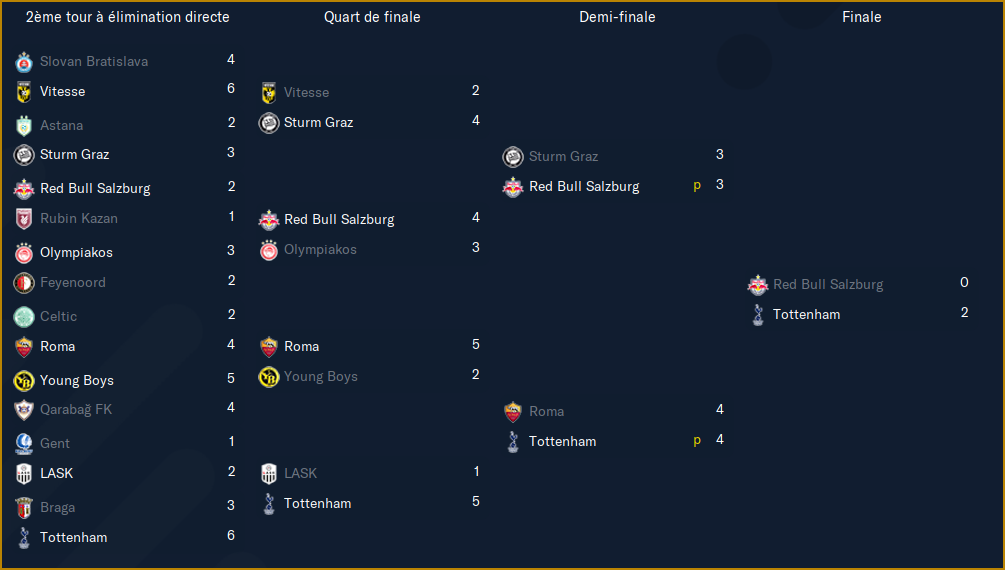Screen dimensions: 1005x570
Task: Click Young Boys crest in quarter-final
Action: (269, 377)
